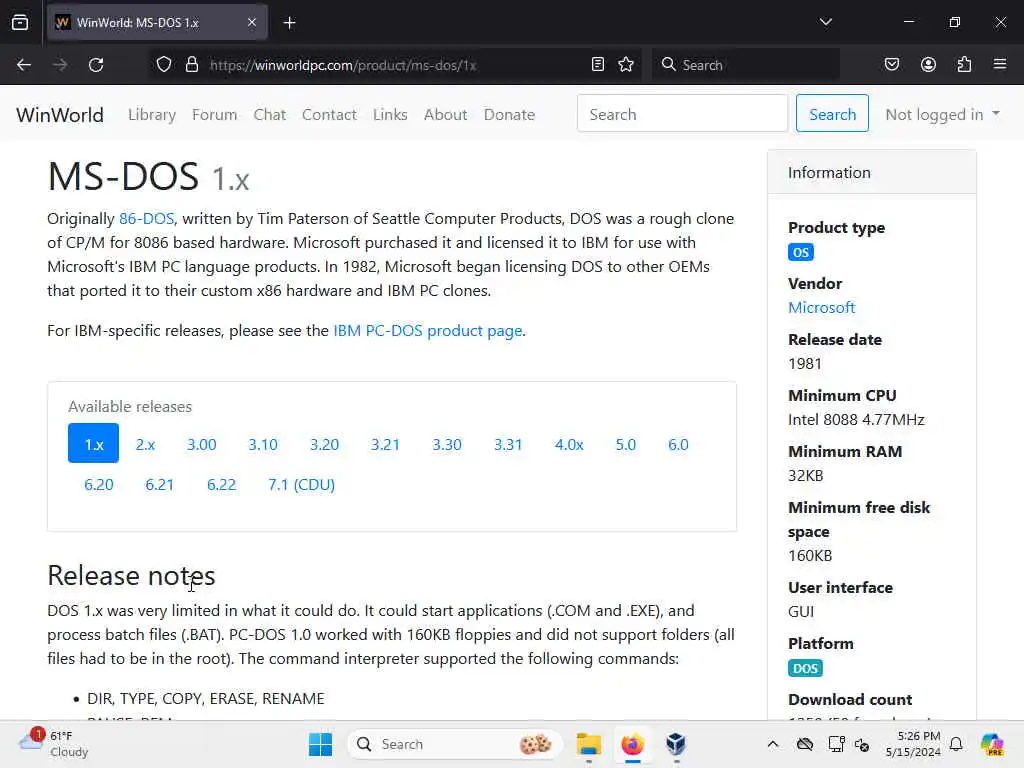
Task: Open the Donate nav item
Action: click(509, 115)
